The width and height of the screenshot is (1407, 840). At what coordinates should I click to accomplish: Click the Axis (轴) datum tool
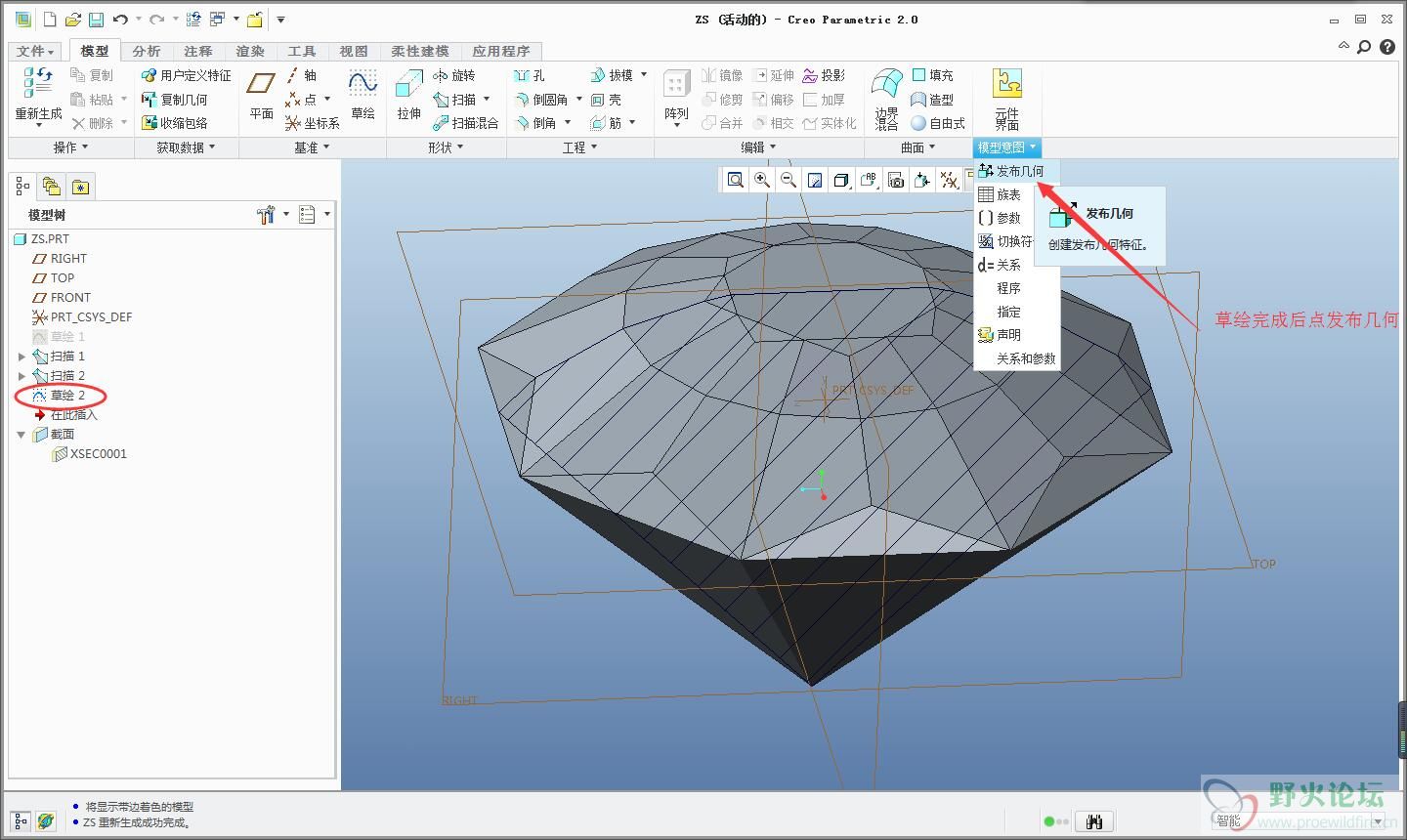(301, 75)
